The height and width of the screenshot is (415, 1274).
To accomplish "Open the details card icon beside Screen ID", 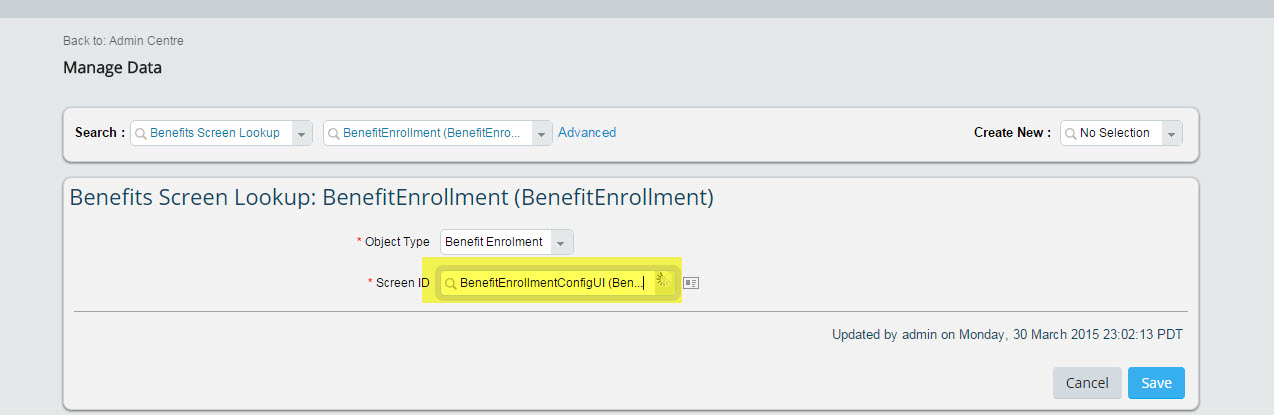I will coord(690,284).
